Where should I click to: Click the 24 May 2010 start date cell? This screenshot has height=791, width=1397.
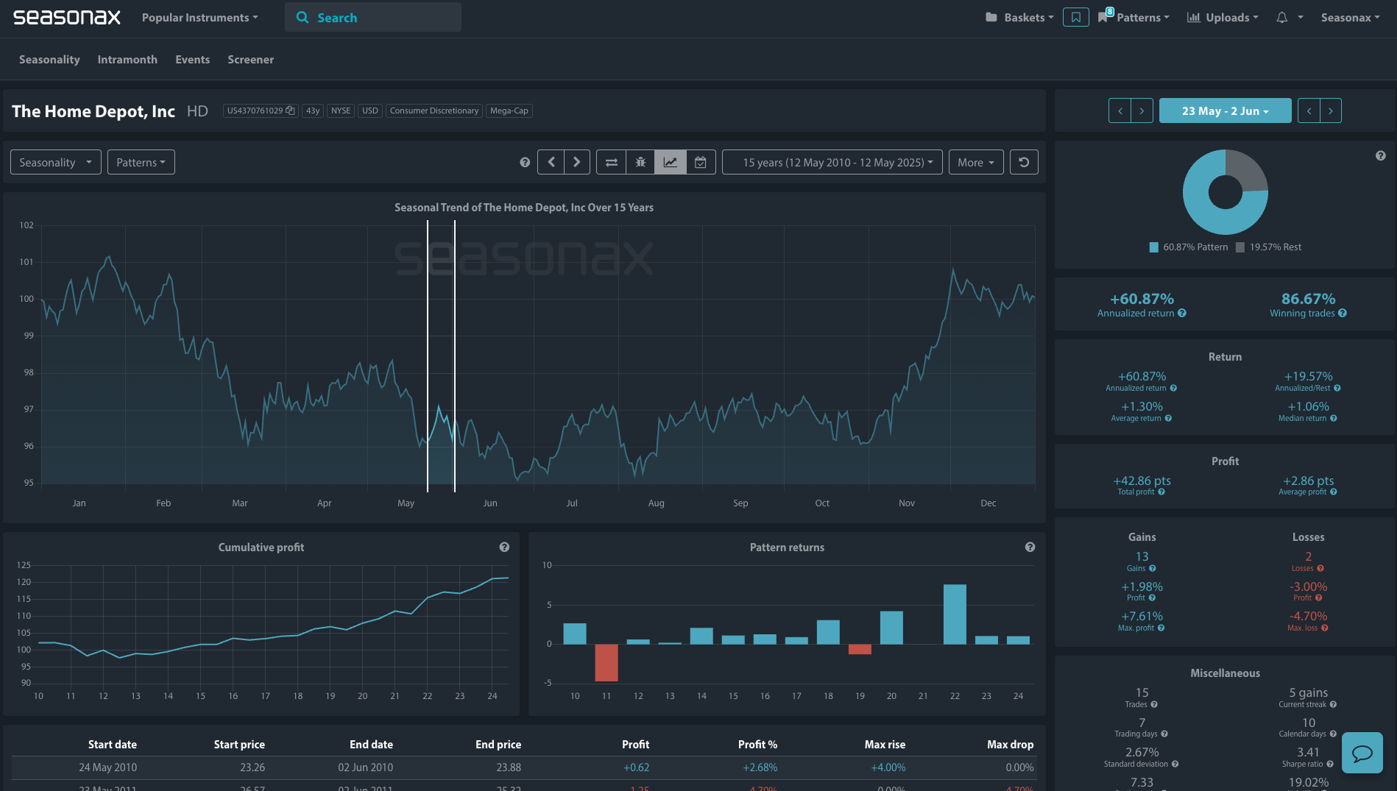tap(107, 767)
